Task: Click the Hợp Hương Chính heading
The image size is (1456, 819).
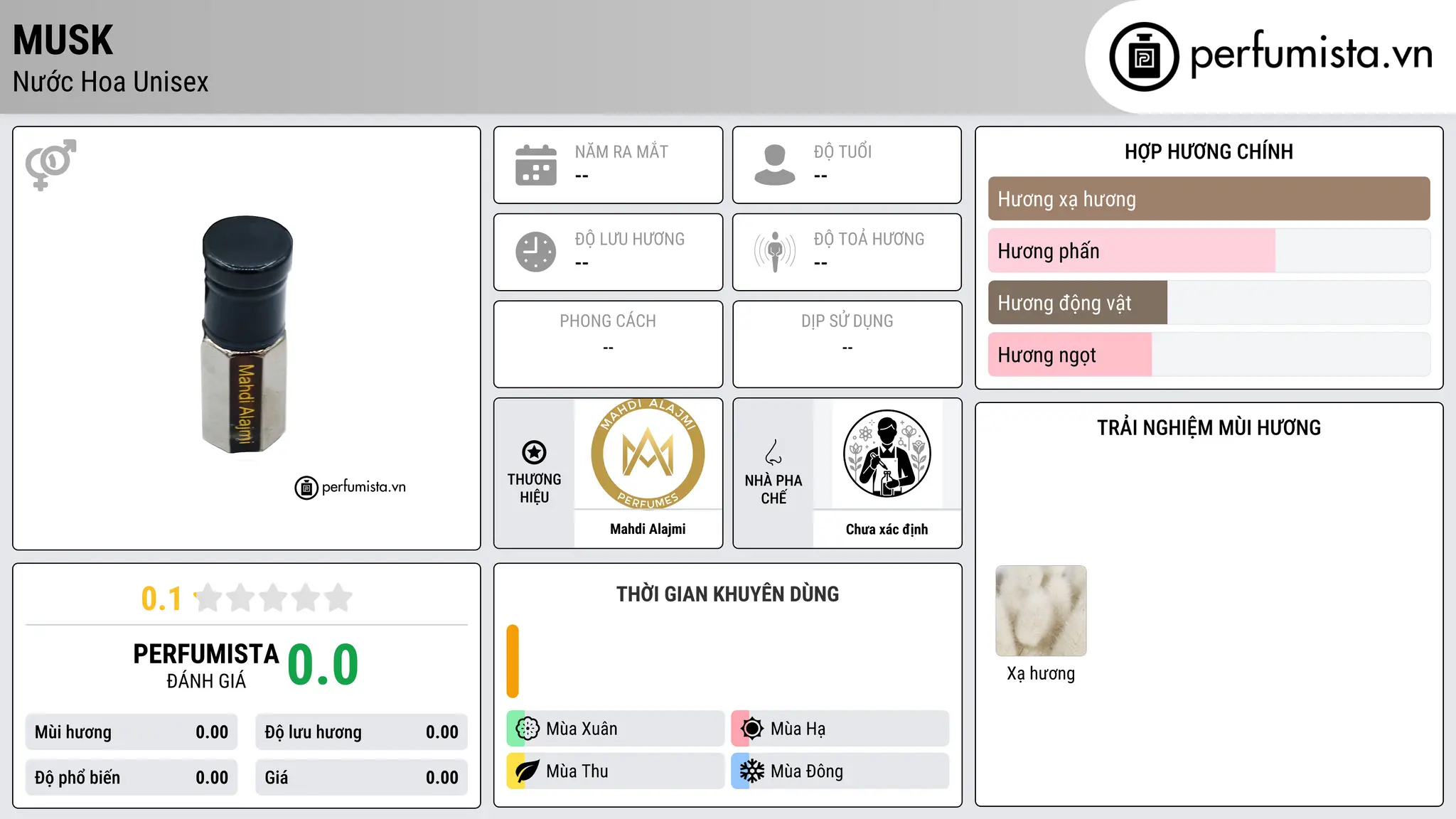Action: click(x=1209, y=151)
